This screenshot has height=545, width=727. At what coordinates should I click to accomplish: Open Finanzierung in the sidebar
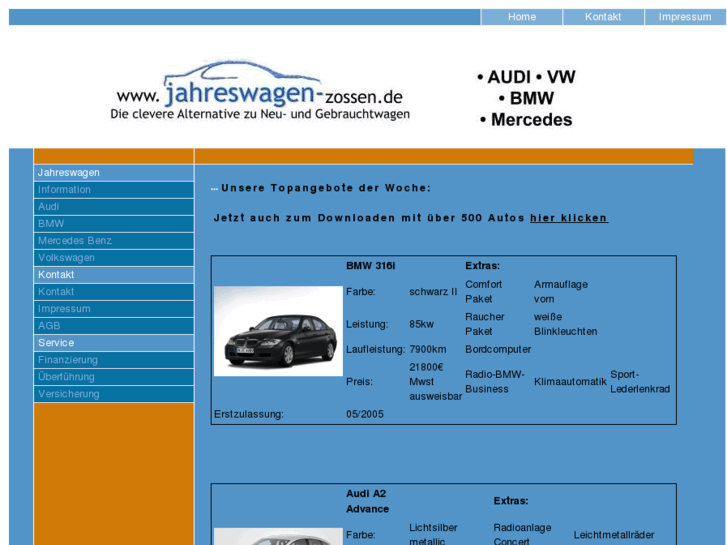point(114,360)
